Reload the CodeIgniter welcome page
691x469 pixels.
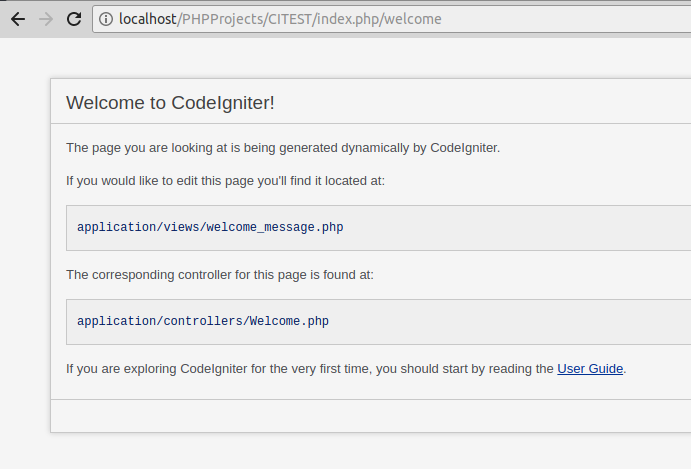tap(74, 19)
